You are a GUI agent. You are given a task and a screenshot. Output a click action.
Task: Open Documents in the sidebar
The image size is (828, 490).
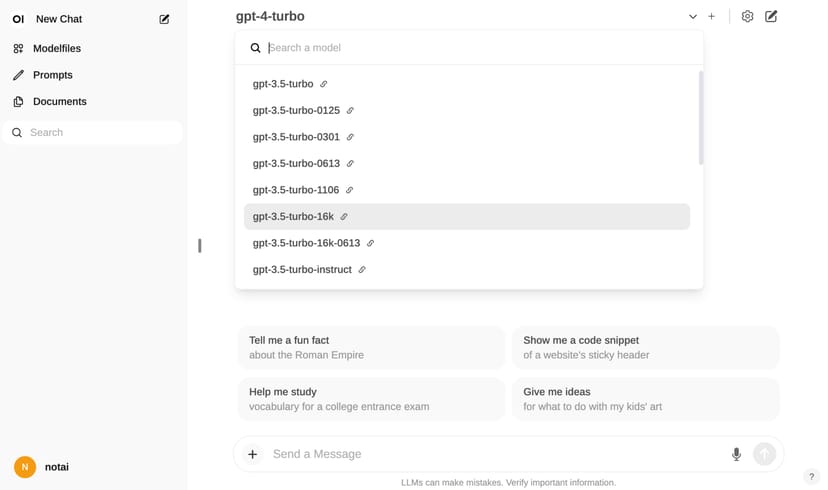(x=59, y=101)
